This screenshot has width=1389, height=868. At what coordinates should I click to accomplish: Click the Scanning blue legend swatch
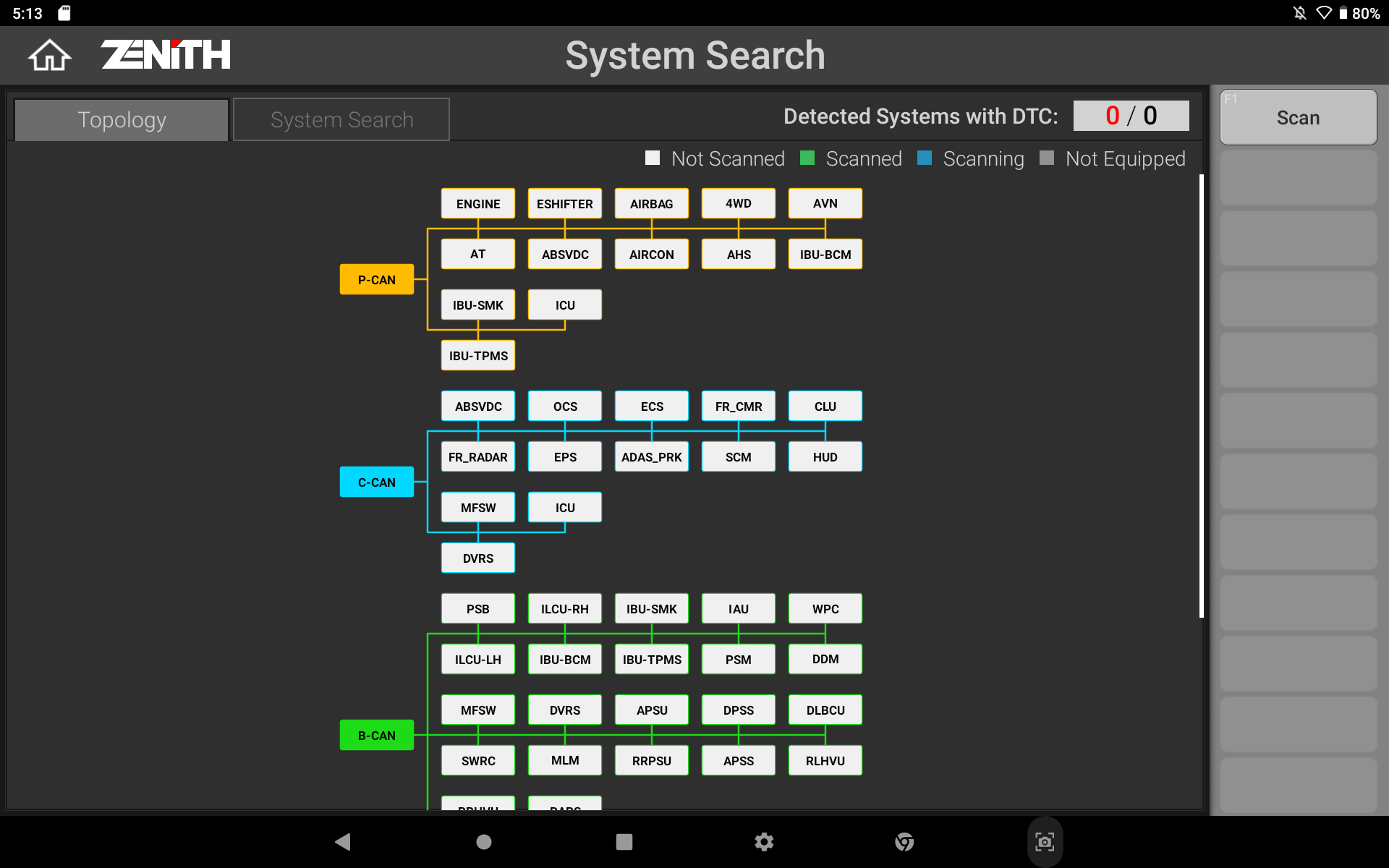(924, 158)
